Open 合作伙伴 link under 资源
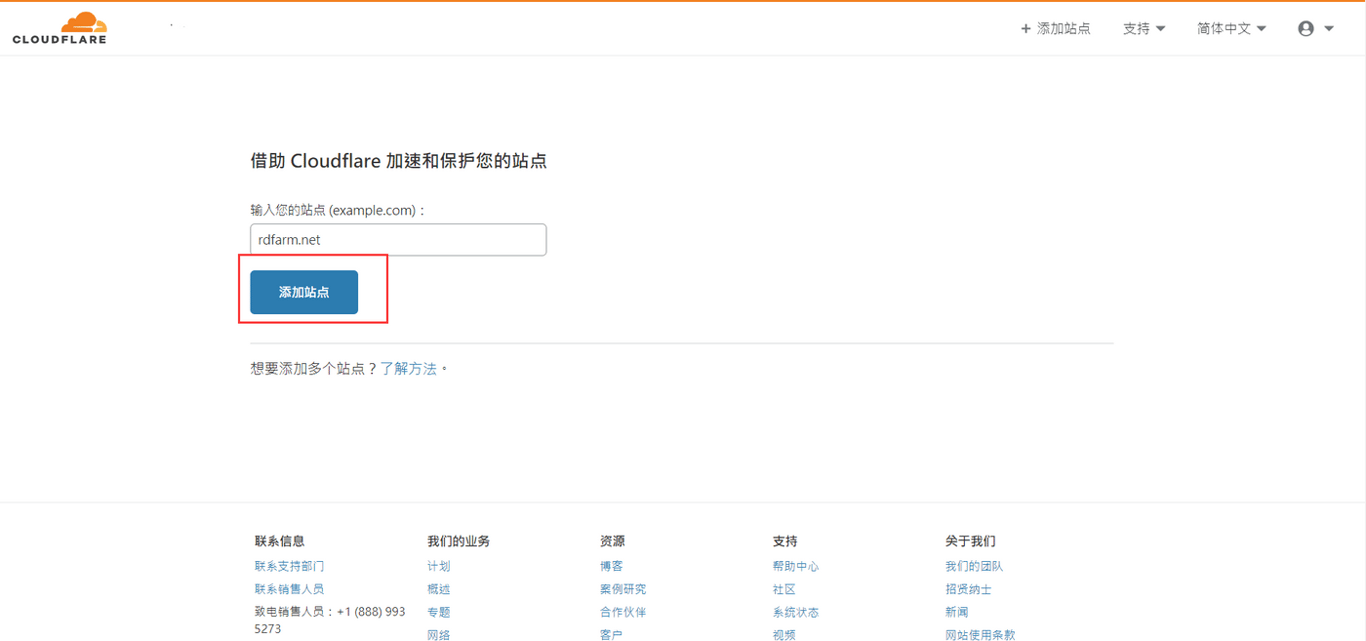The height and width of the screenshot is (641, 1366). click(x=623, y=612)
